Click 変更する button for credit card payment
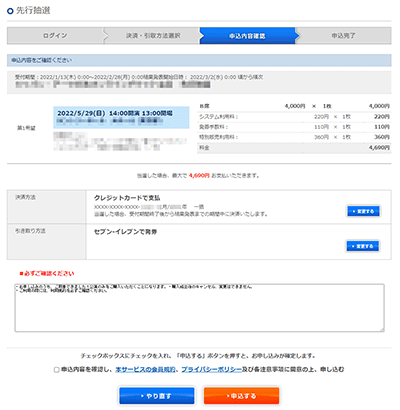 coord(363,211)
